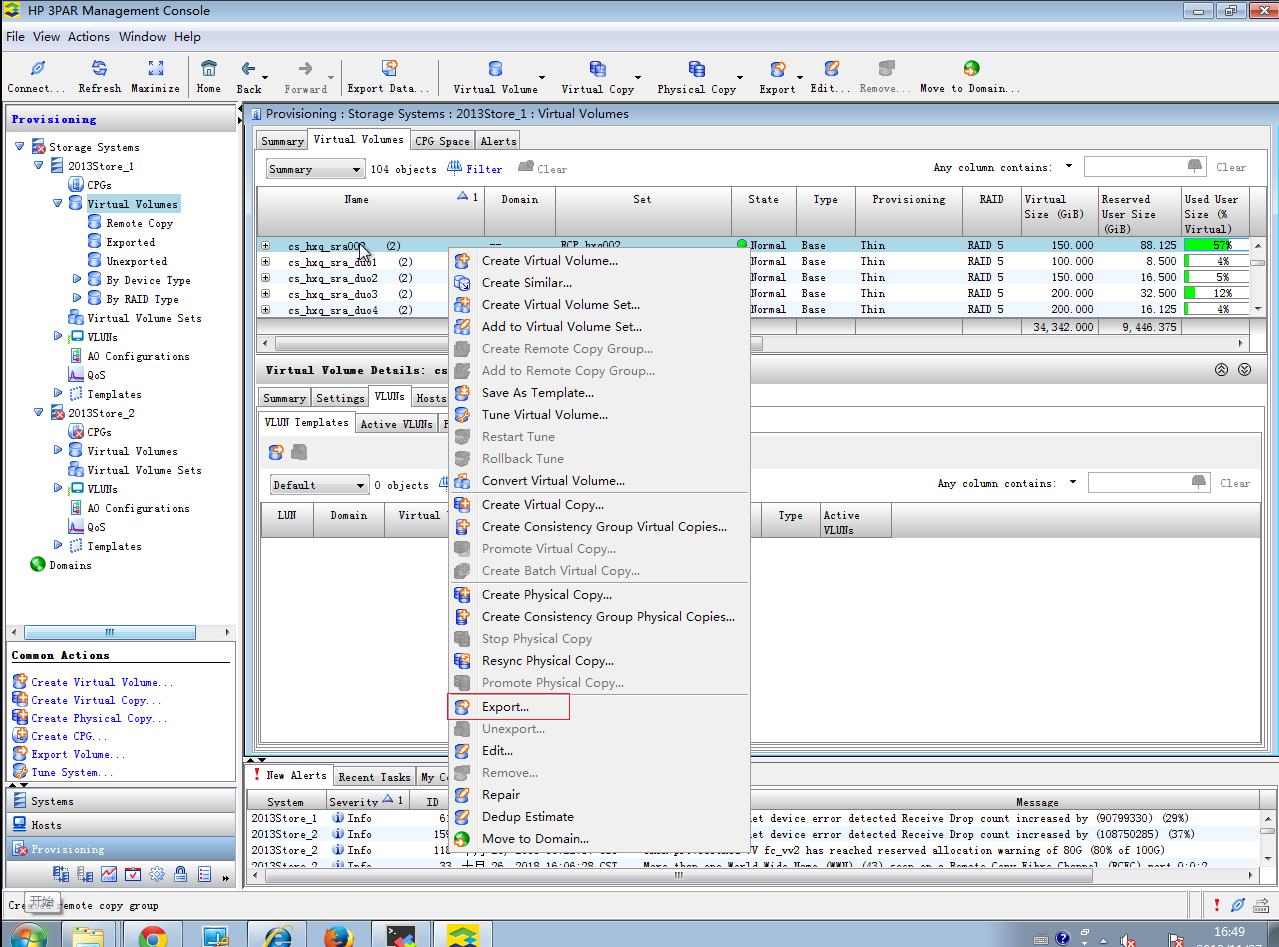This screenshot has height=947, width=1279.
Task: Click the Export Data toolbar icon
Action: (x=388, y=69)
